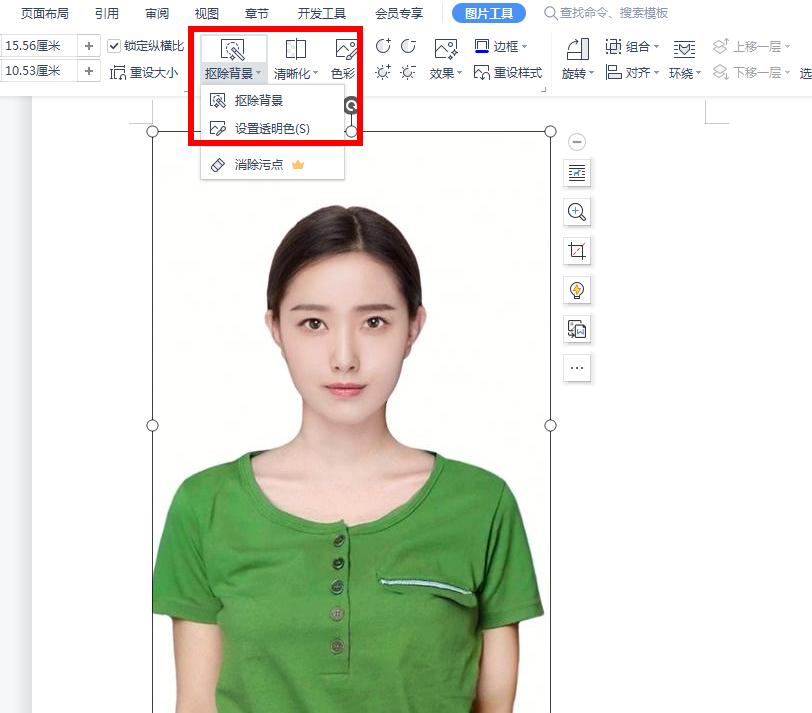The height and width of the screenshot is (713, 812).
Task: Open the Replace Picture icon in the sidebar
Action: (577, 328)
